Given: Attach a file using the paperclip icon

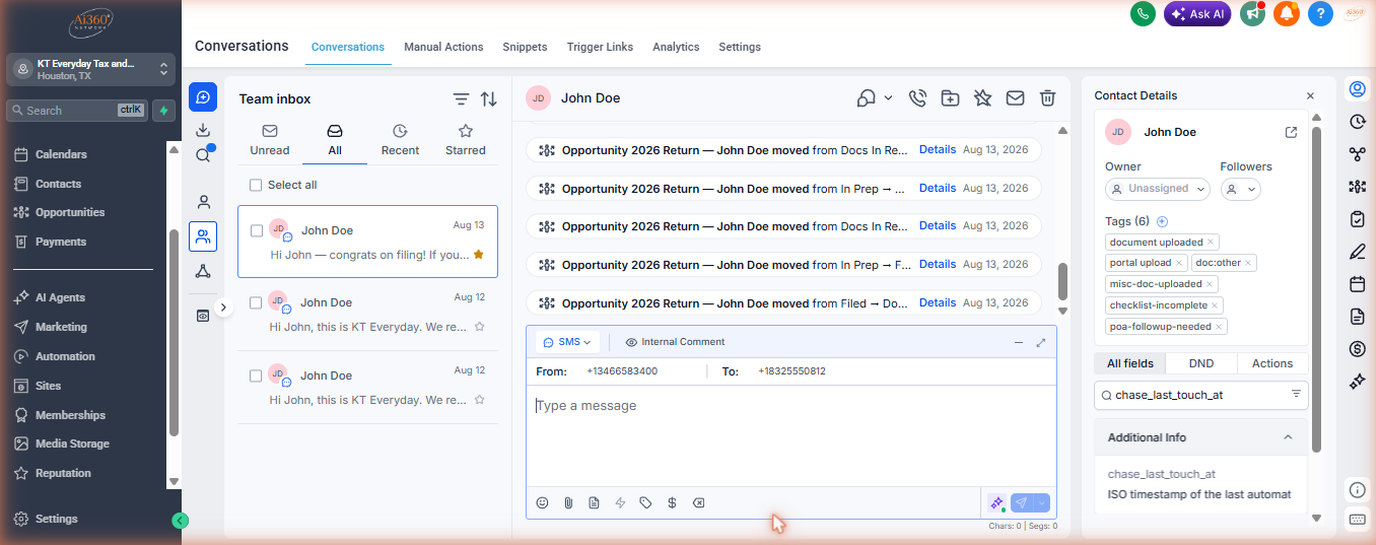Looking at the screenshot, I should (568, 503).
